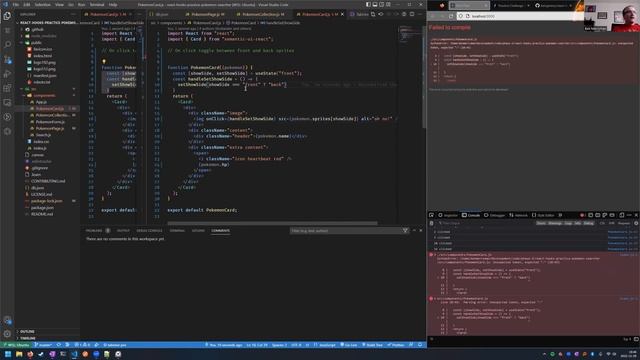Click the git branch name in status bar
The image size is (640, 360).
[43, 345]
